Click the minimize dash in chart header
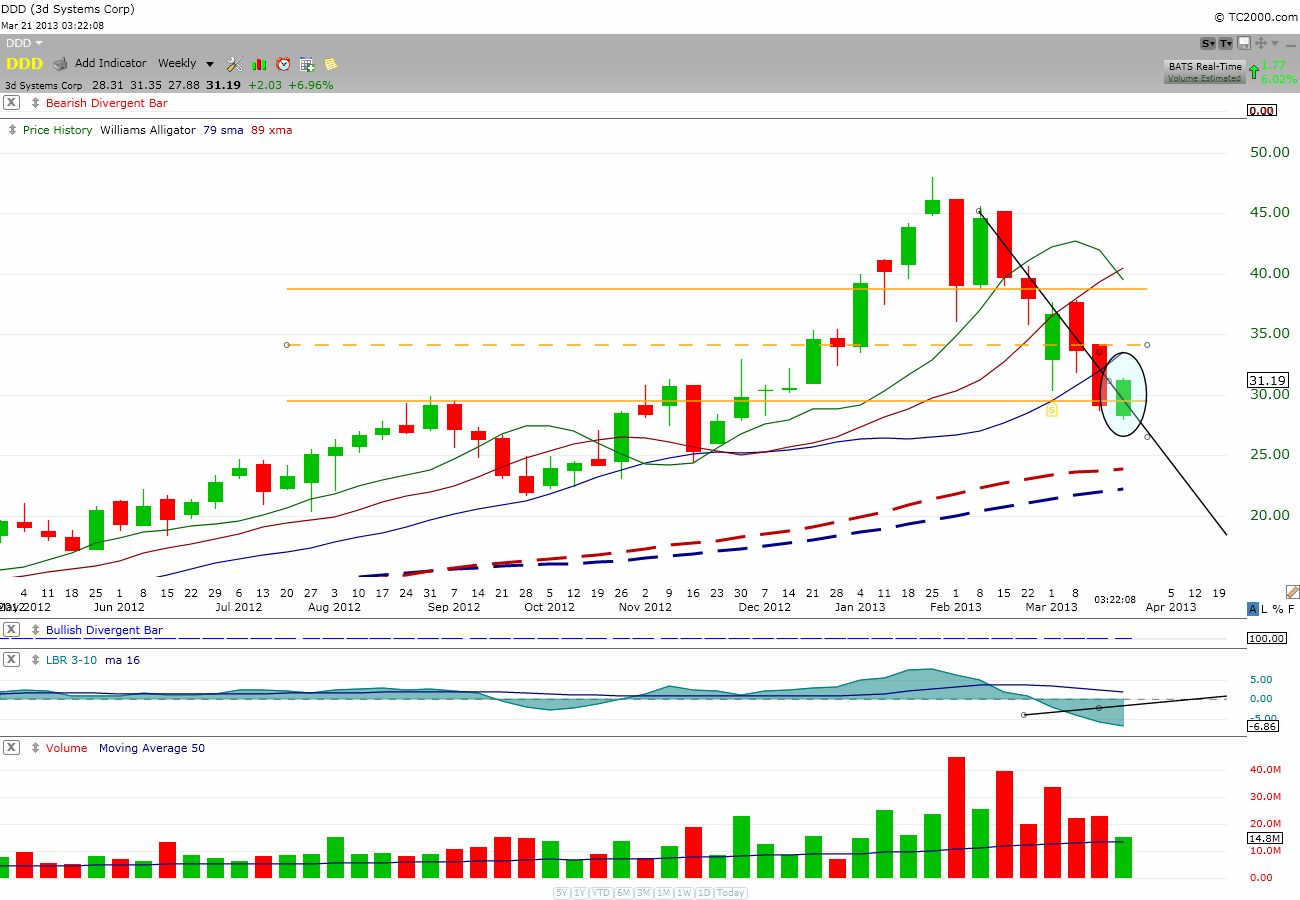Image resolution: width=1300 pixels, height=900 pixels. [1290, 45]
